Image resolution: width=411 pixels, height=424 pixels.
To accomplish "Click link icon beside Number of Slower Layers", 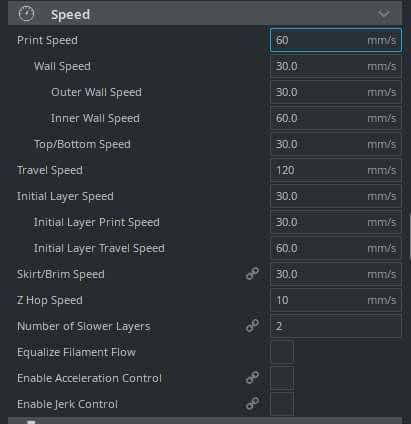I will (252, 326).
